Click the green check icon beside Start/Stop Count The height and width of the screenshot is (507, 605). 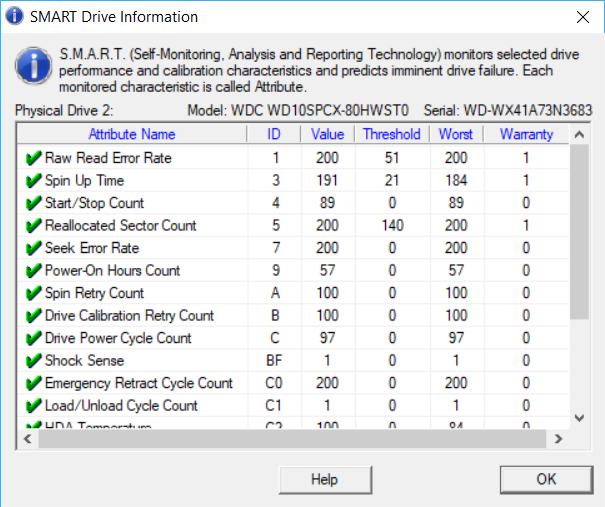point(34,203)
